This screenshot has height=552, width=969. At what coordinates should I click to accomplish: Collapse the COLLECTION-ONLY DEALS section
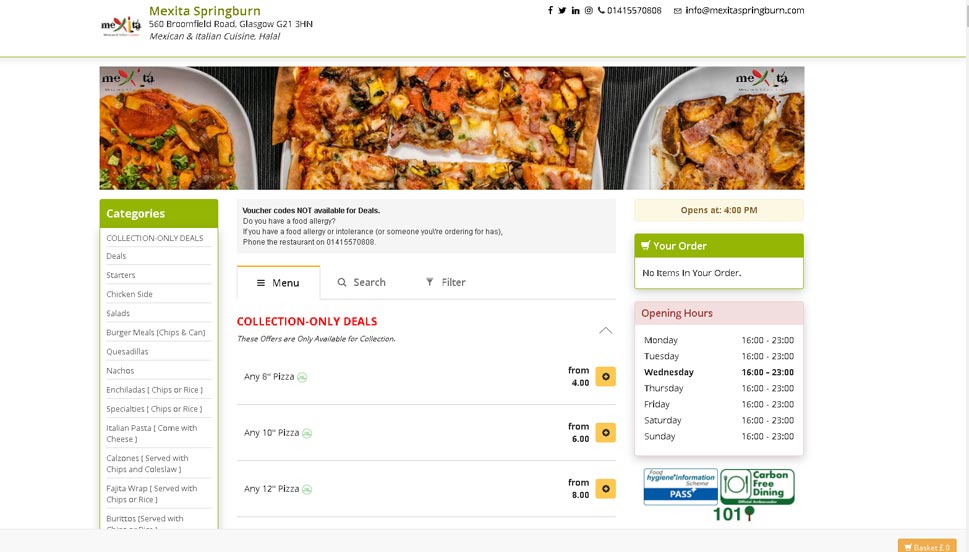pyautogui.click(x=606, y=330)
